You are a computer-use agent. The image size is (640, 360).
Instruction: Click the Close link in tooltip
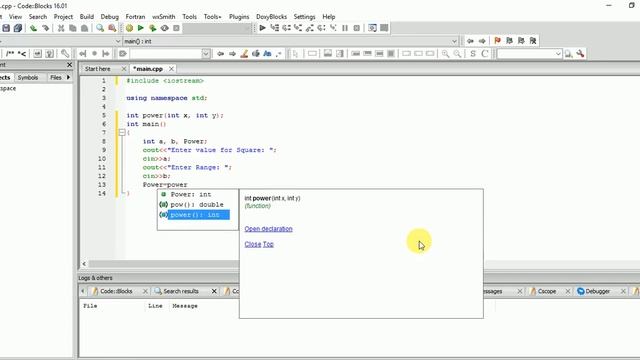(253, 244)
